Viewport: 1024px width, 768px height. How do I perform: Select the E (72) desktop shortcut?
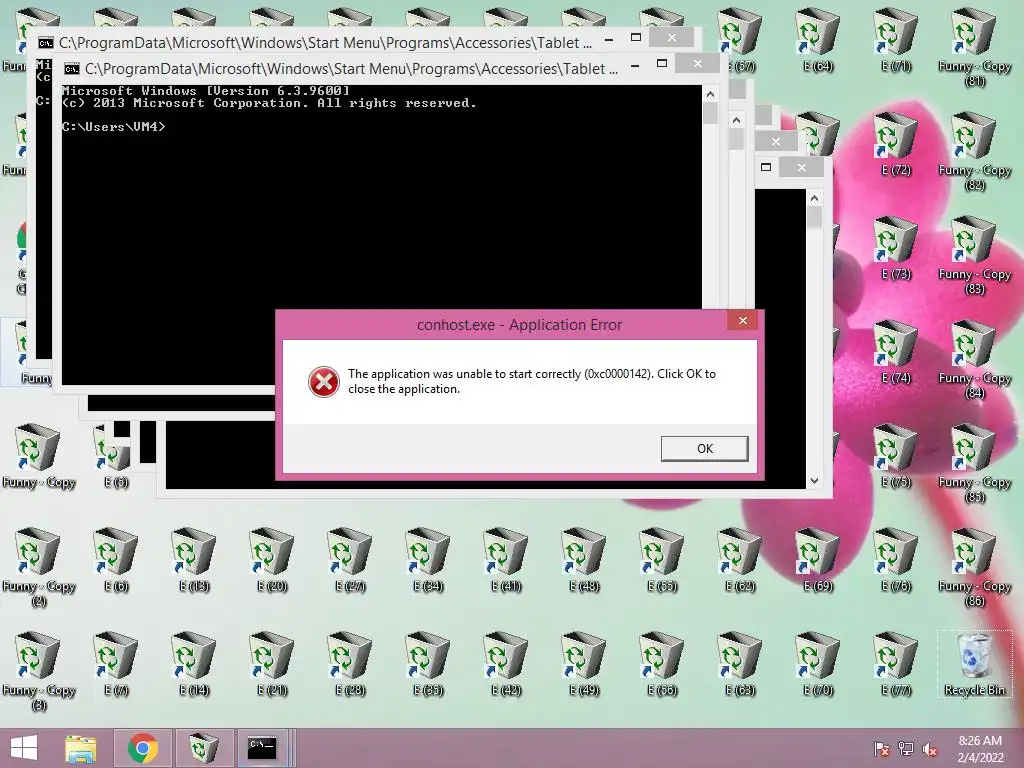[896, 144]
